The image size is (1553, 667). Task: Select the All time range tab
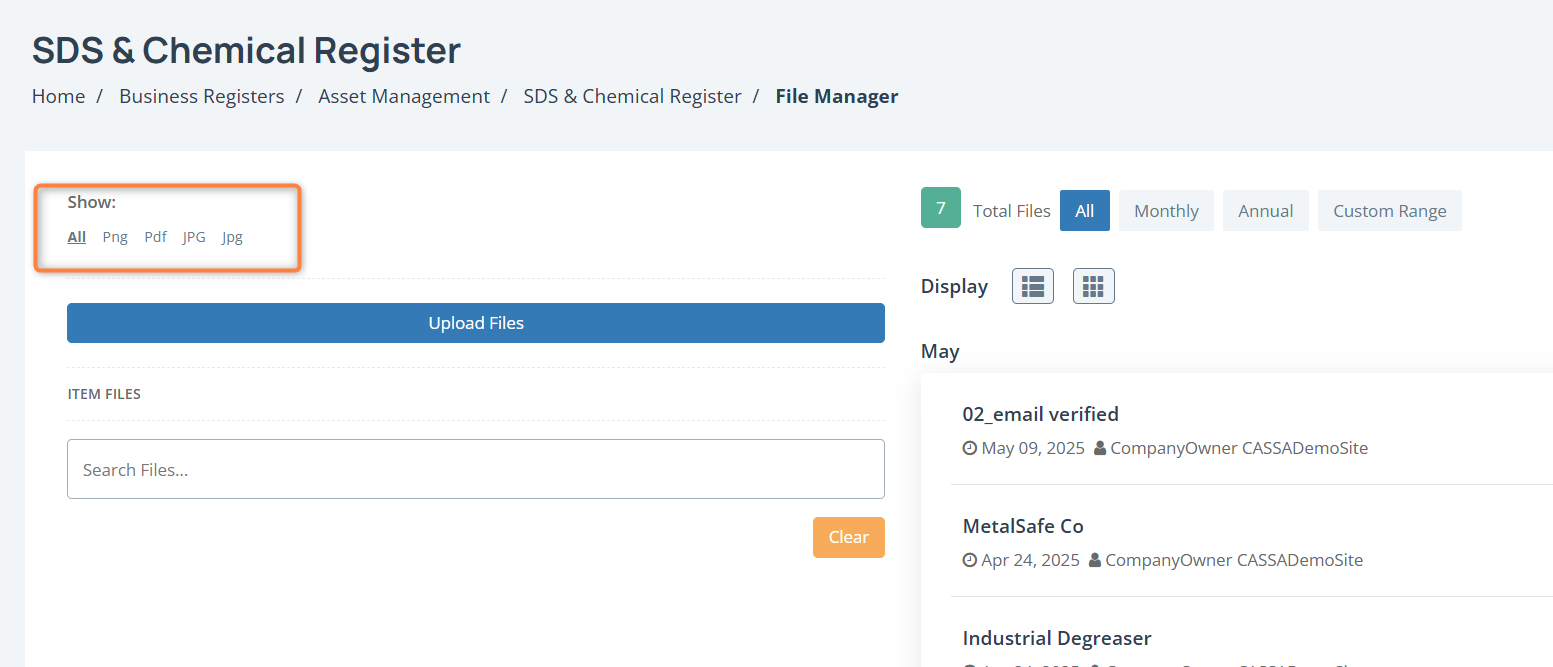[1084, 211]
